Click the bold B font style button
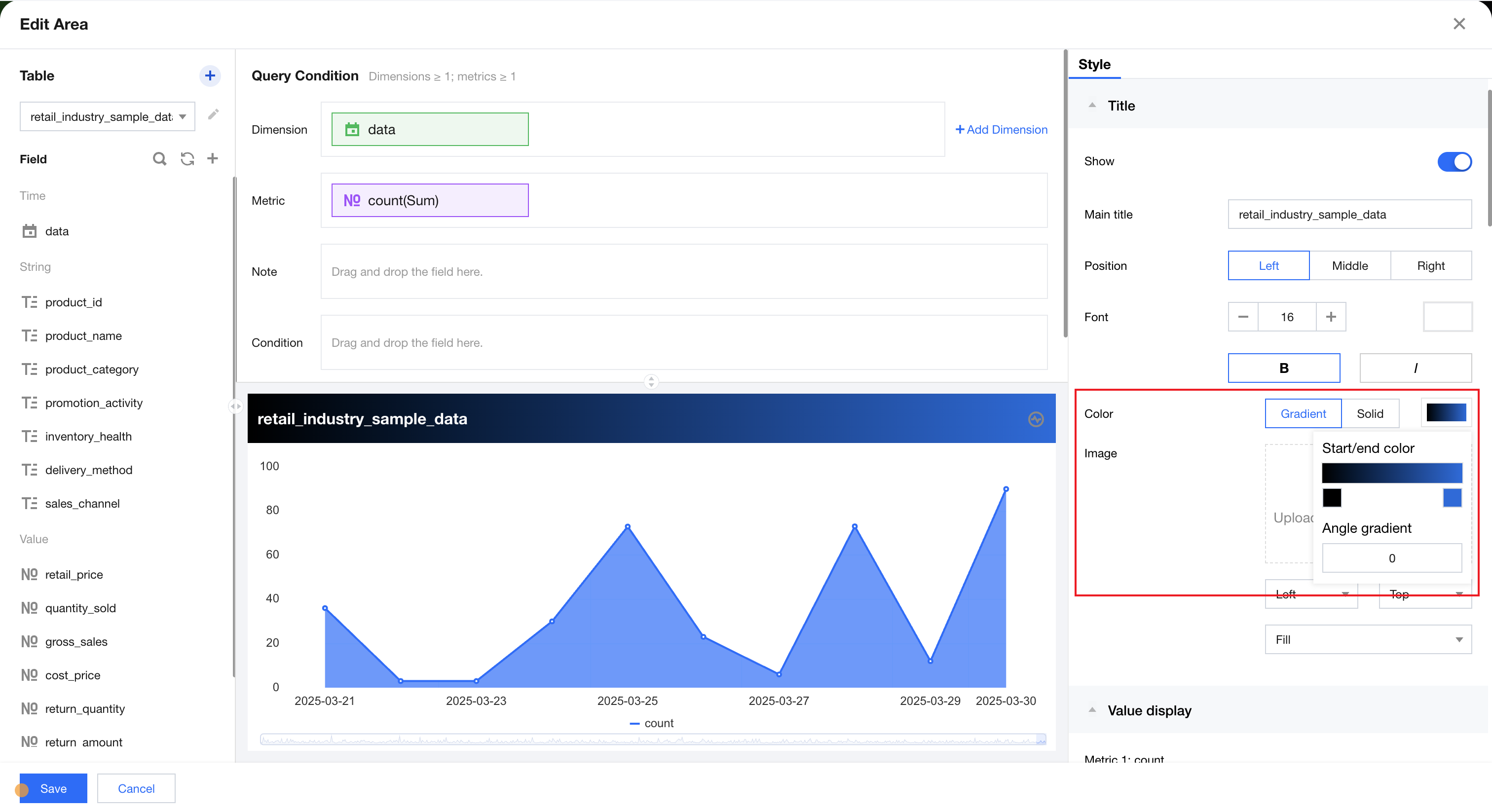This screenshot has width=1492, height=812. pyautogui.click(x=1283, y=368)
